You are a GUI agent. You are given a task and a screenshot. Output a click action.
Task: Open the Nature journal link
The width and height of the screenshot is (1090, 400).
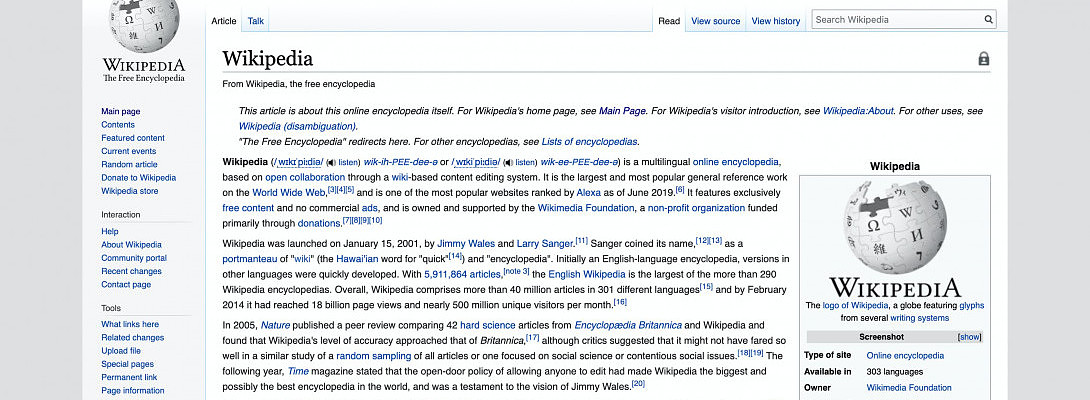(x=275, y=325)
